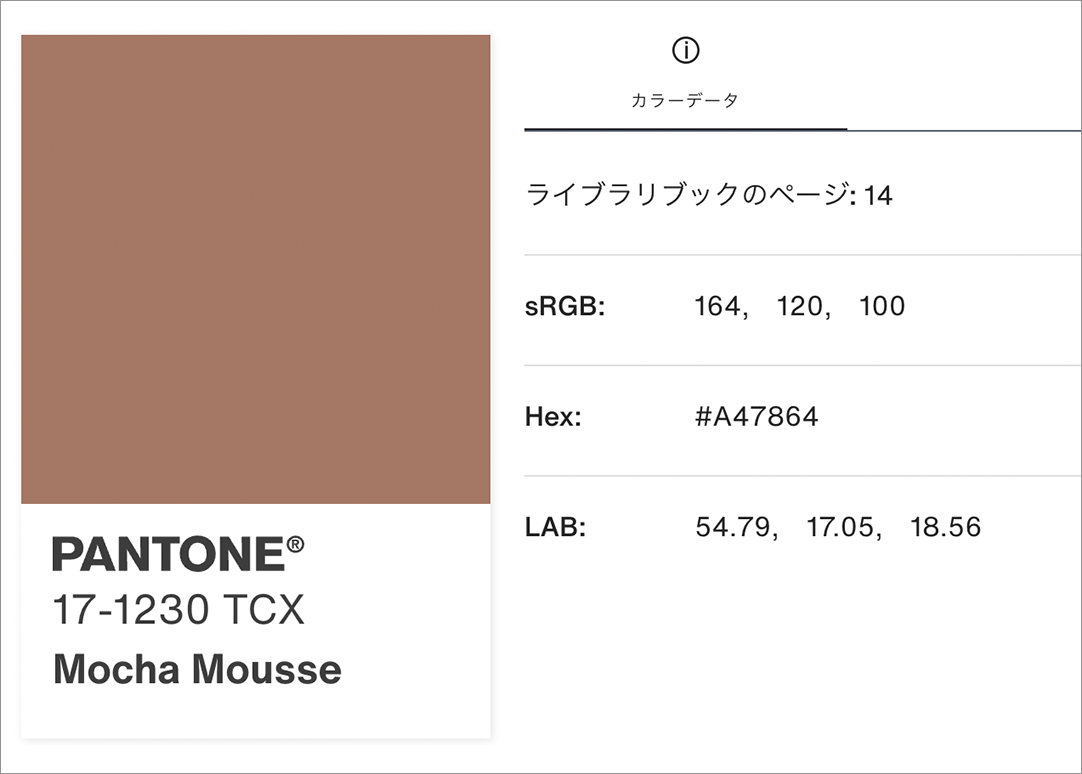
Task: Select the sRGB red value 164
Action: [x=716, y=306]
